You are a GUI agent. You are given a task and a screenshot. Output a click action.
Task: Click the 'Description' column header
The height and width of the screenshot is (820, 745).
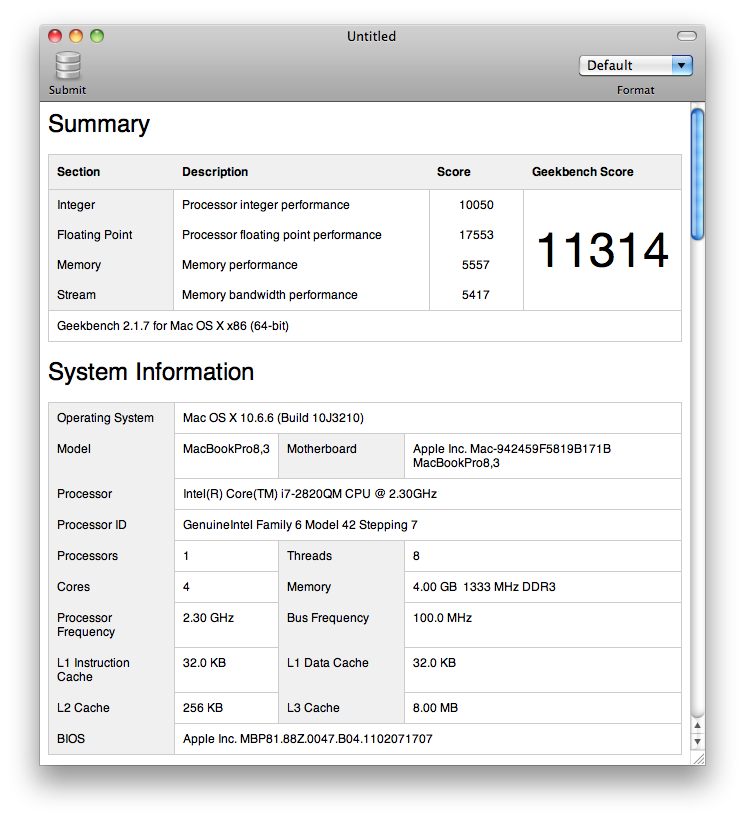click(215, 172)
